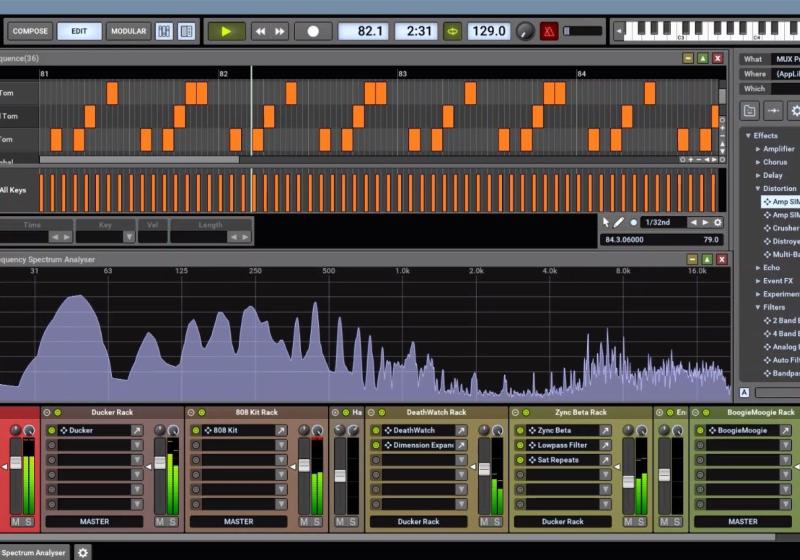Collapse the Distortion effects folder

758,188
